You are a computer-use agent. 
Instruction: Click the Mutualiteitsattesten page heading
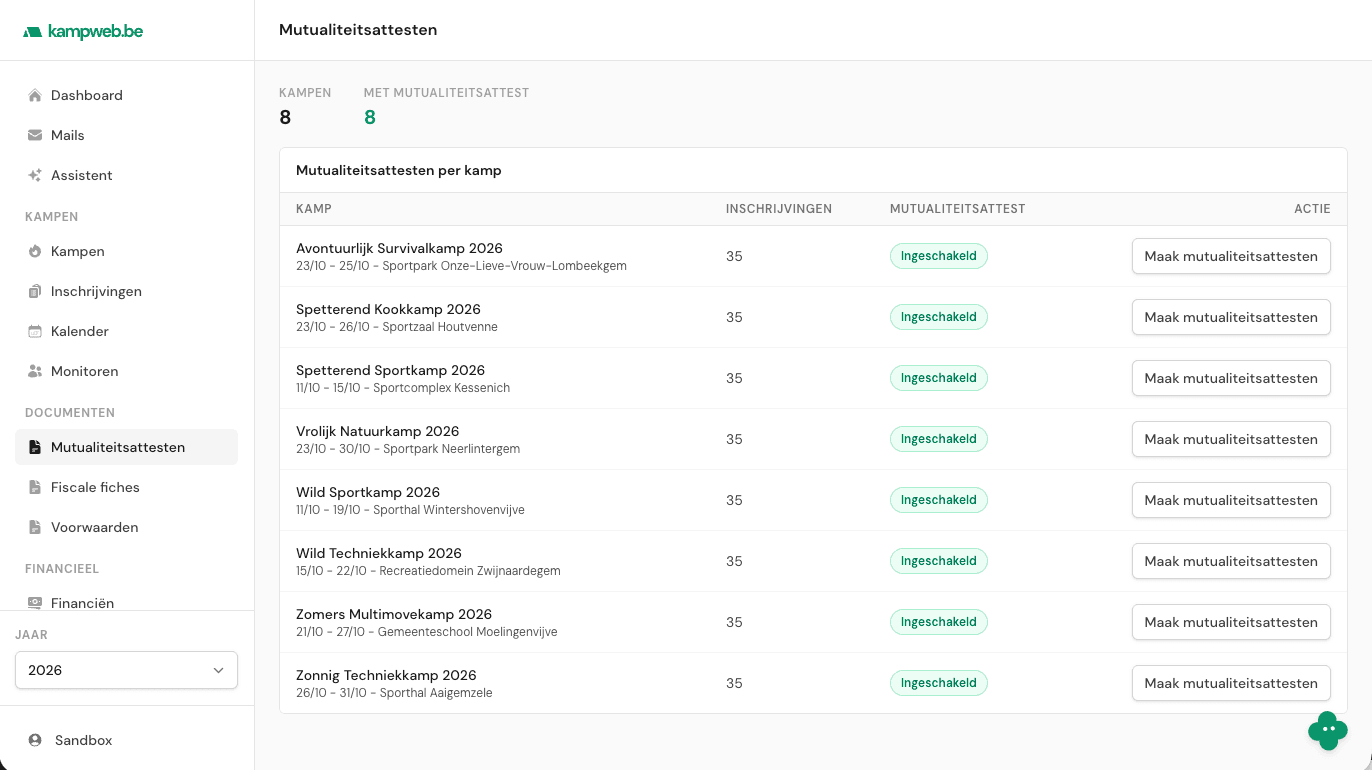[358, 30]
